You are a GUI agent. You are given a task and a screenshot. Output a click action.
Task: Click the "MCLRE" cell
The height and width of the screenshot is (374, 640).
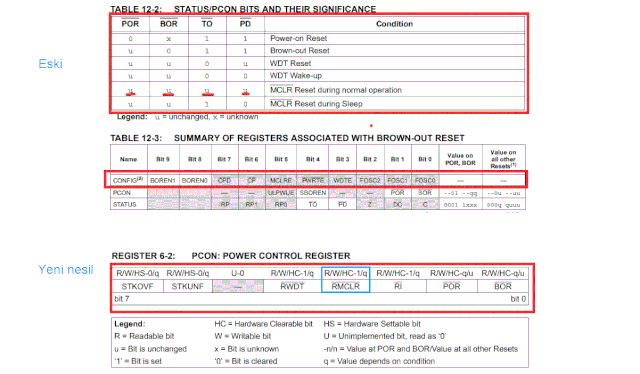click(281, 180)
